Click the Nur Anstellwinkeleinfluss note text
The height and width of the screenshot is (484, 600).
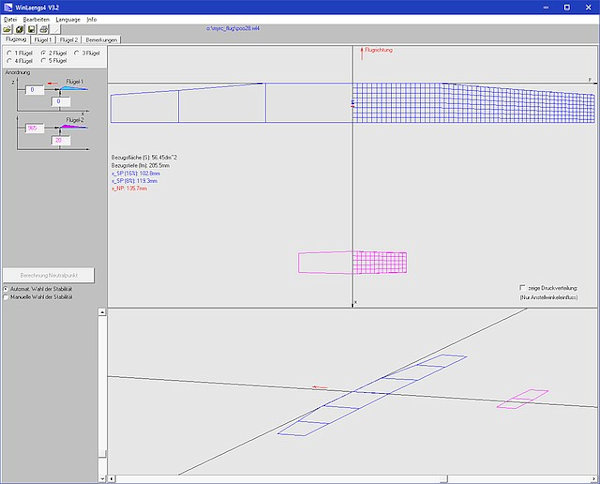coord(549,297)
